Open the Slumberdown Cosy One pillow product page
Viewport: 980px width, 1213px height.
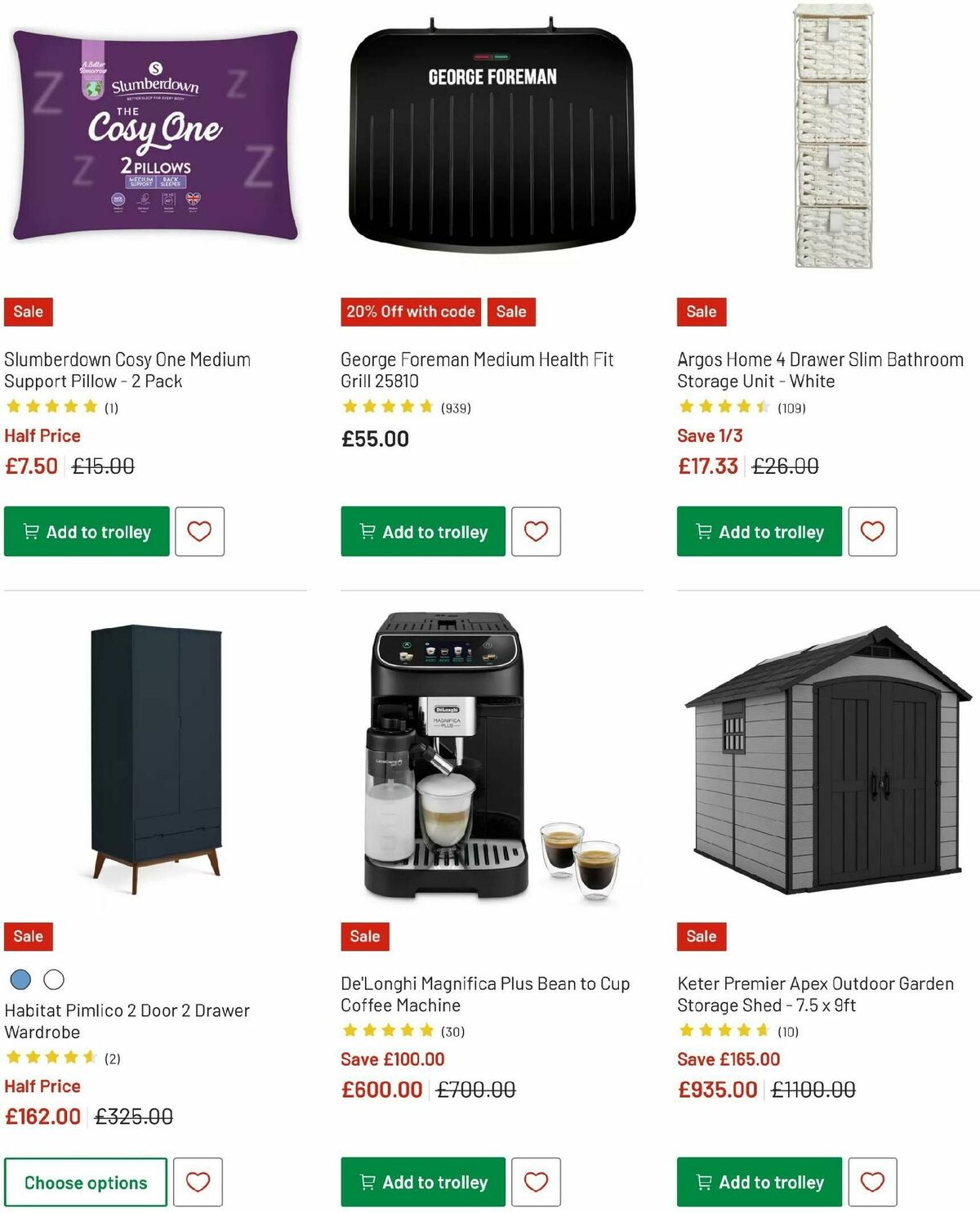coord(127,370)
